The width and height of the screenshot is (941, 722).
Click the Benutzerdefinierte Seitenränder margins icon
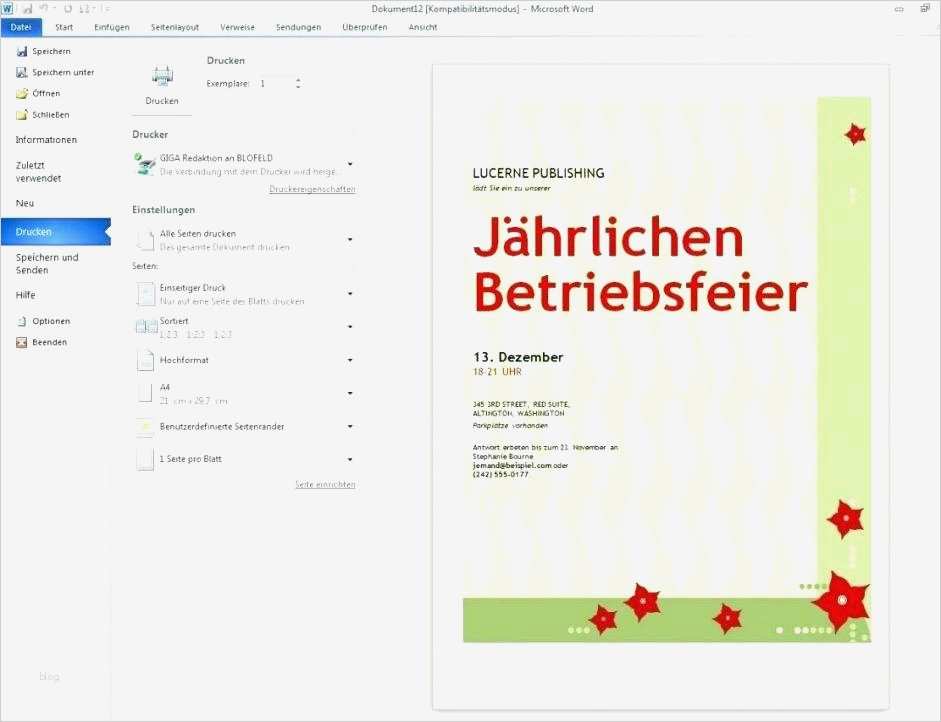(x=143, y=426)
